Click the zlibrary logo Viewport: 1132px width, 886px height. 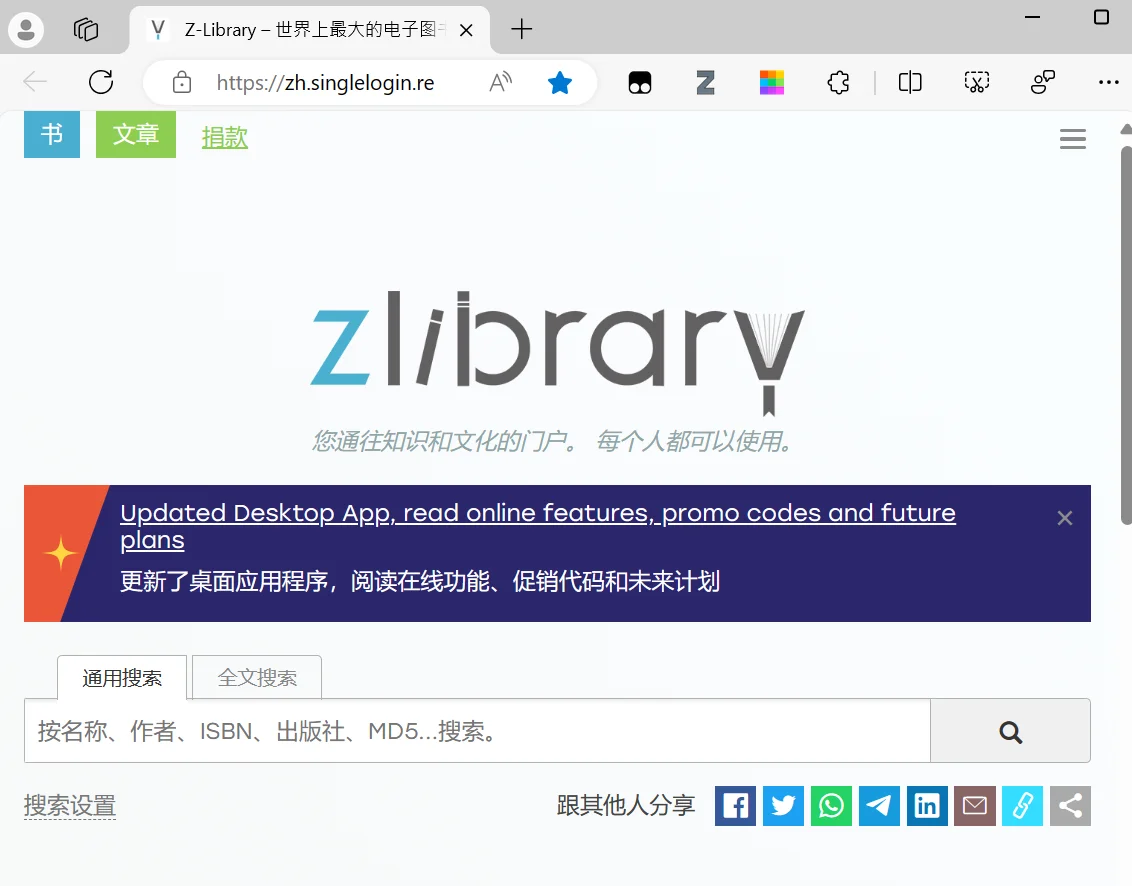(557, 352)
